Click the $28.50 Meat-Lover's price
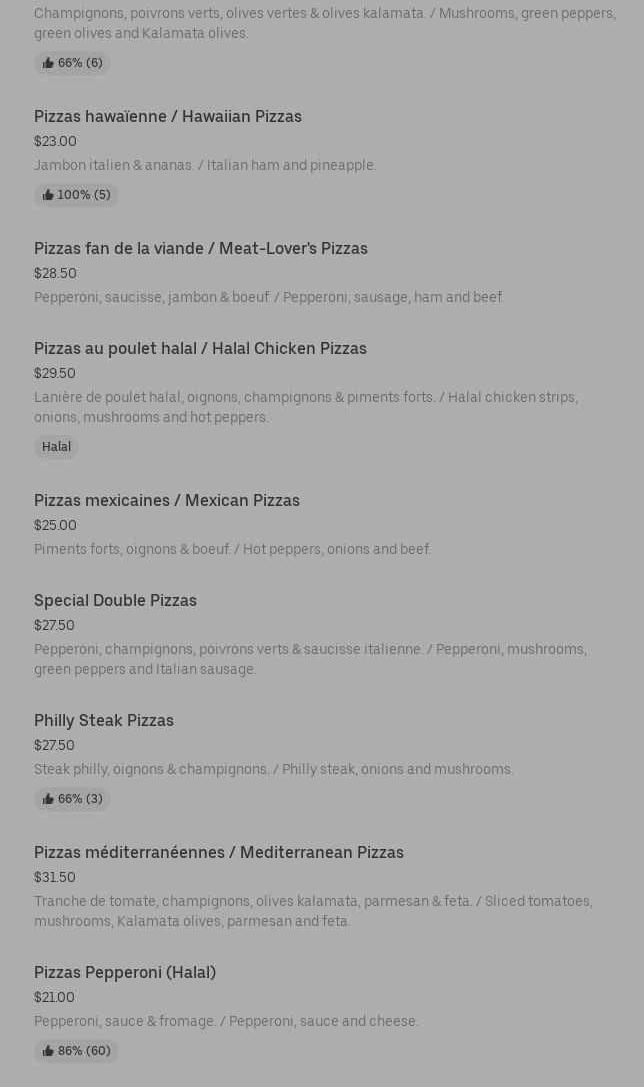 (x=55, y=273)
